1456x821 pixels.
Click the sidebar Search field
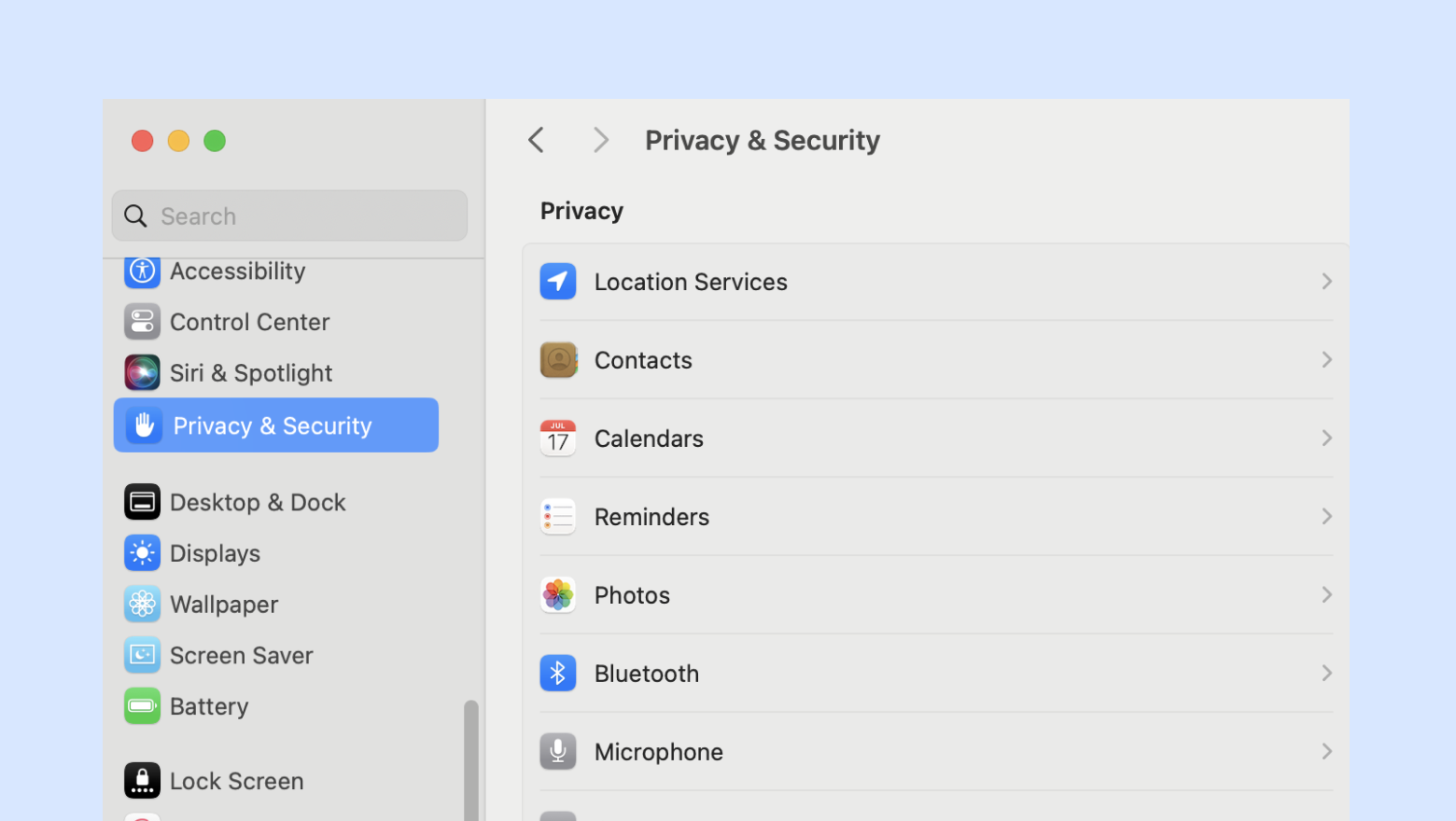pos(289,216)
